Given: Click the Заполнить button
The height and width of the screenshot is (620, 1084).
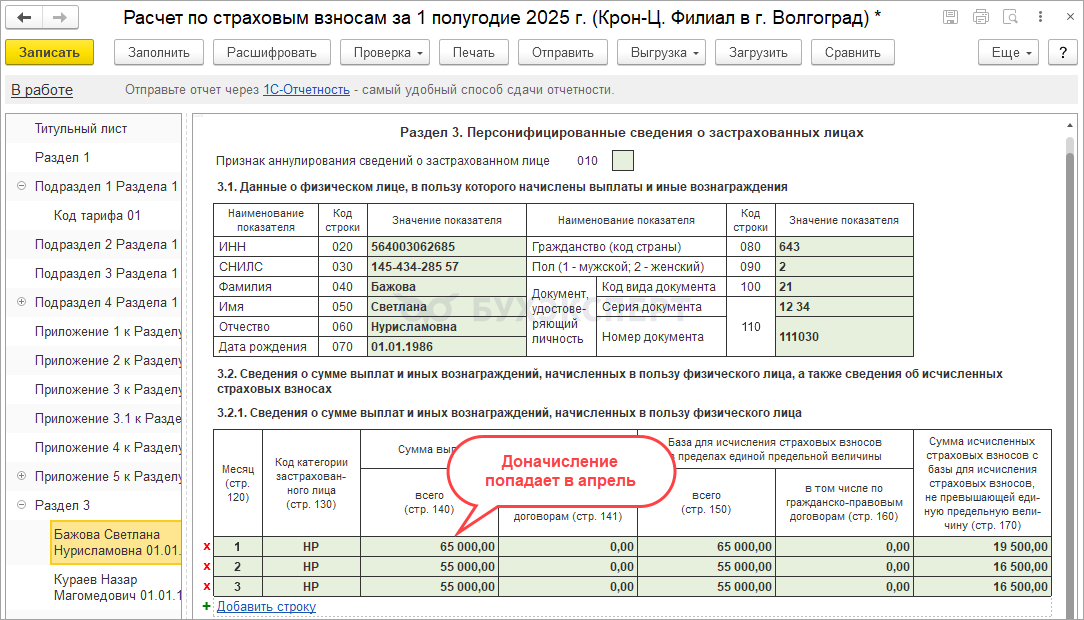Looking at the screenshot, I should pos(159,53).
